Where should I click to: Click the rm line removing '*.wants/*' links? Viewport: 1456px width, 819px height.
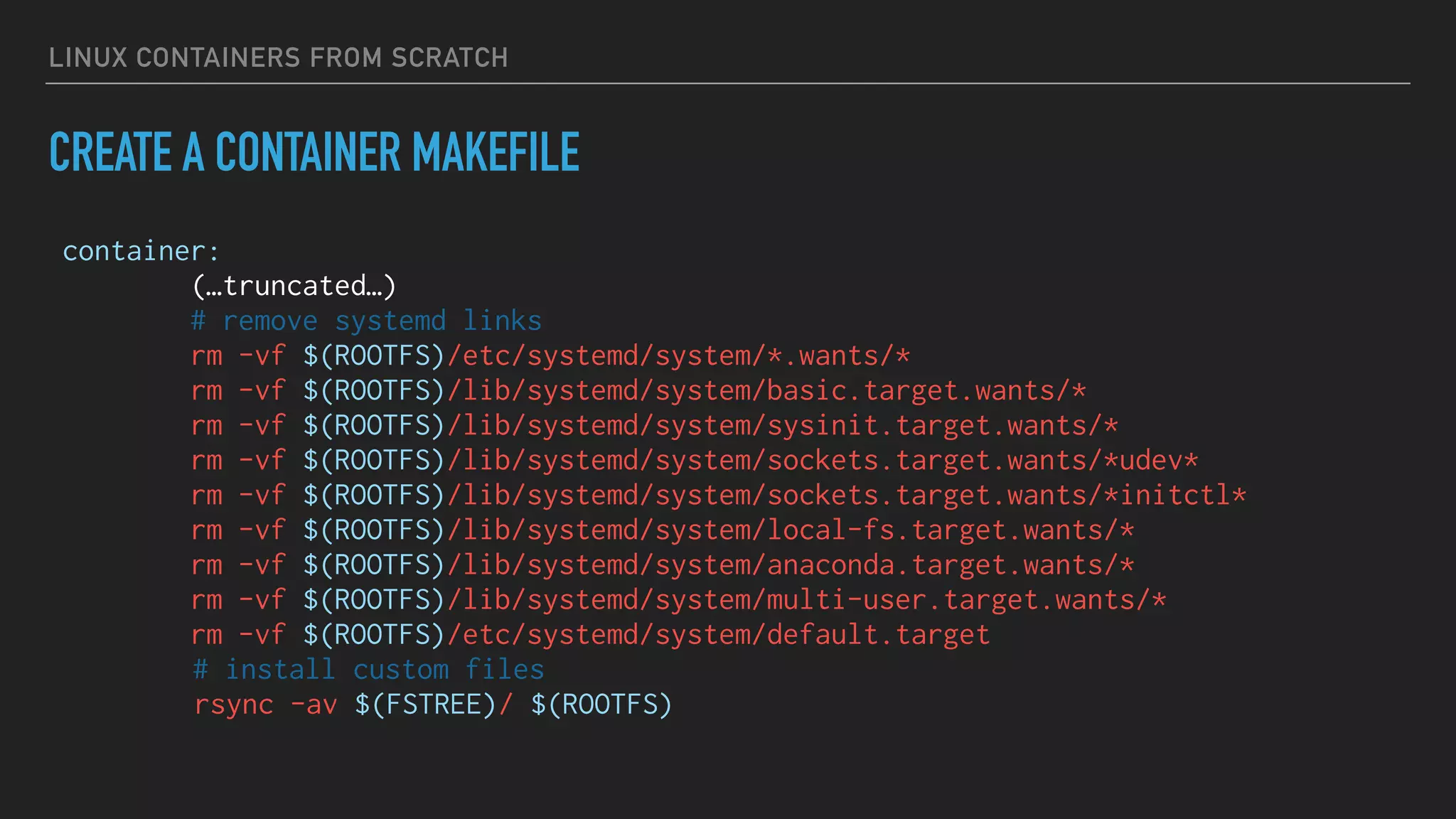pos(550,355)
